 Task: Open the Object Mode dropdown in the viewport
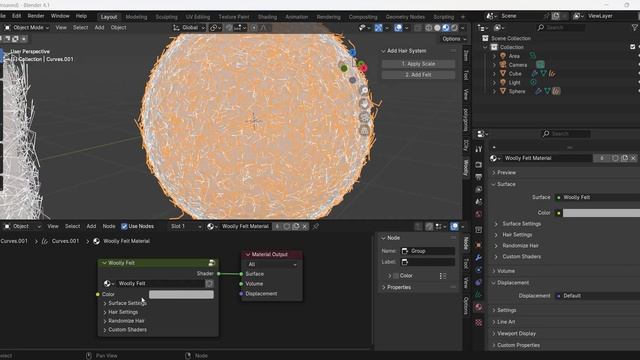click(x=27, y=28)
